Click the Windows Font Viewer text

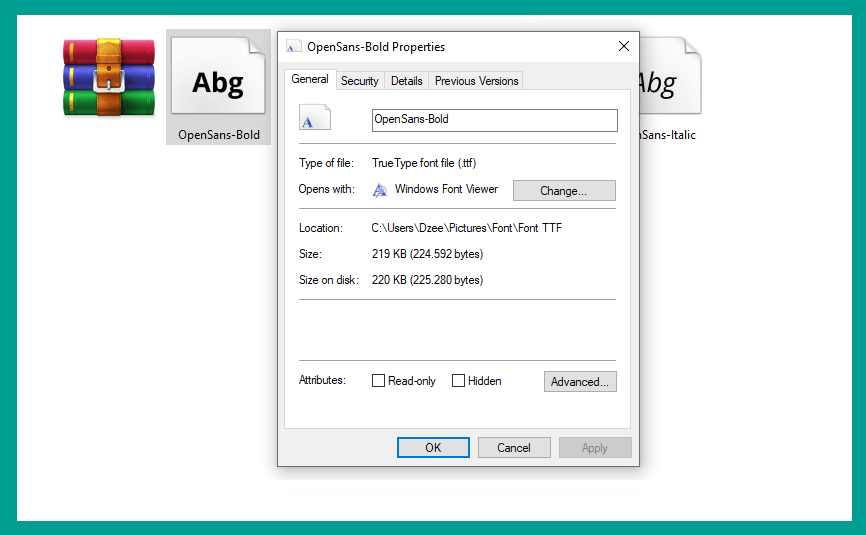446,189
